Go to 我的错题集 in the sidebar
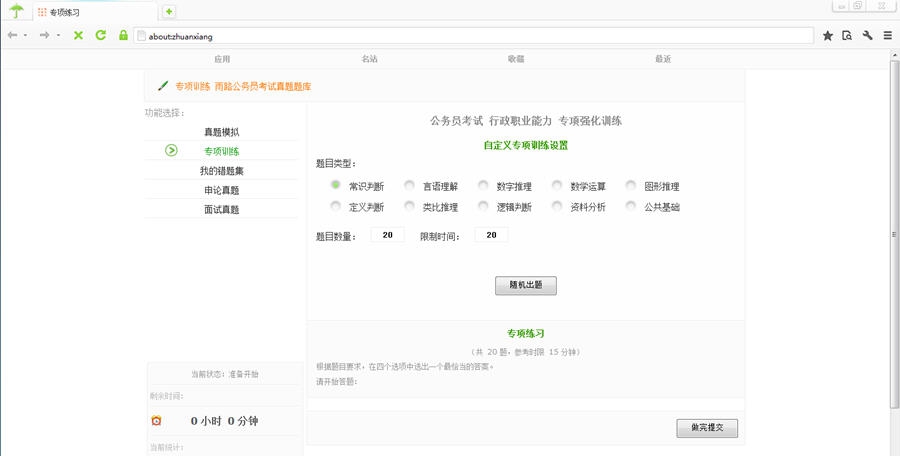Viewport: 900px width, 456px height. point(221,171)
